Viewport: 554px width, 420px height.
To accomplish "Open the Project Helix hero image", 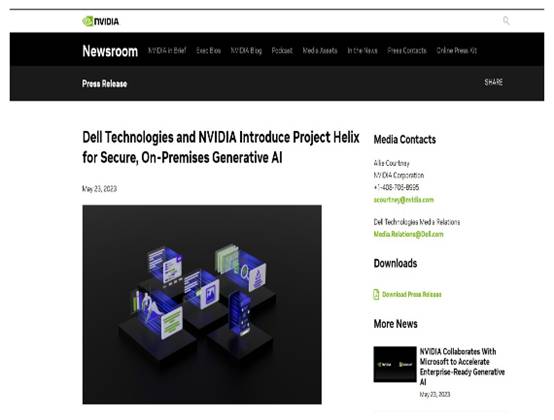I will [202, 304].
